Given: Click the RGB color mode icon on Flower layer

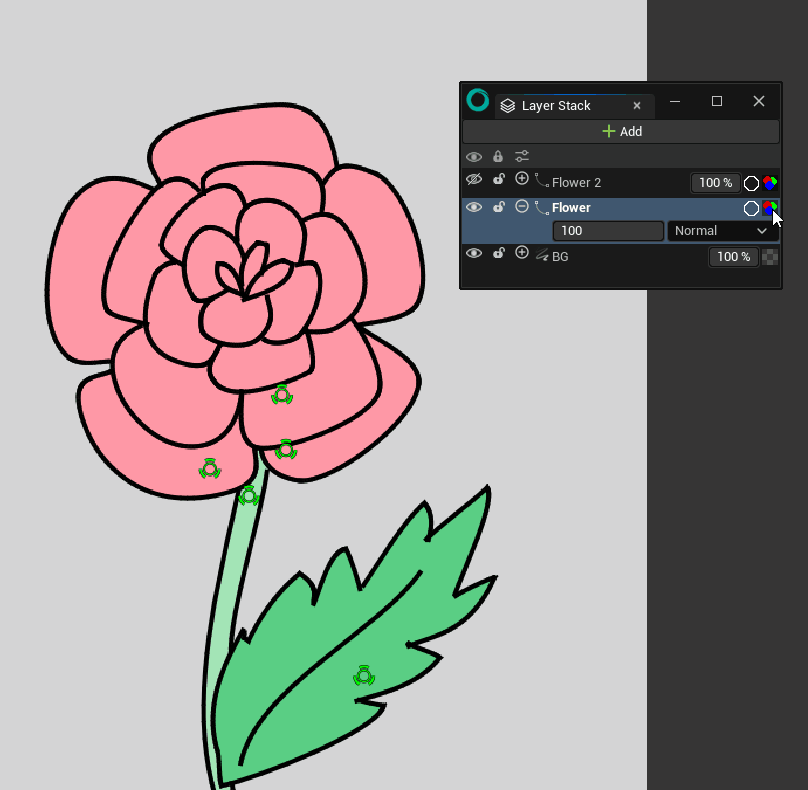Looking at the screenshot, I should tap(771, 208).
